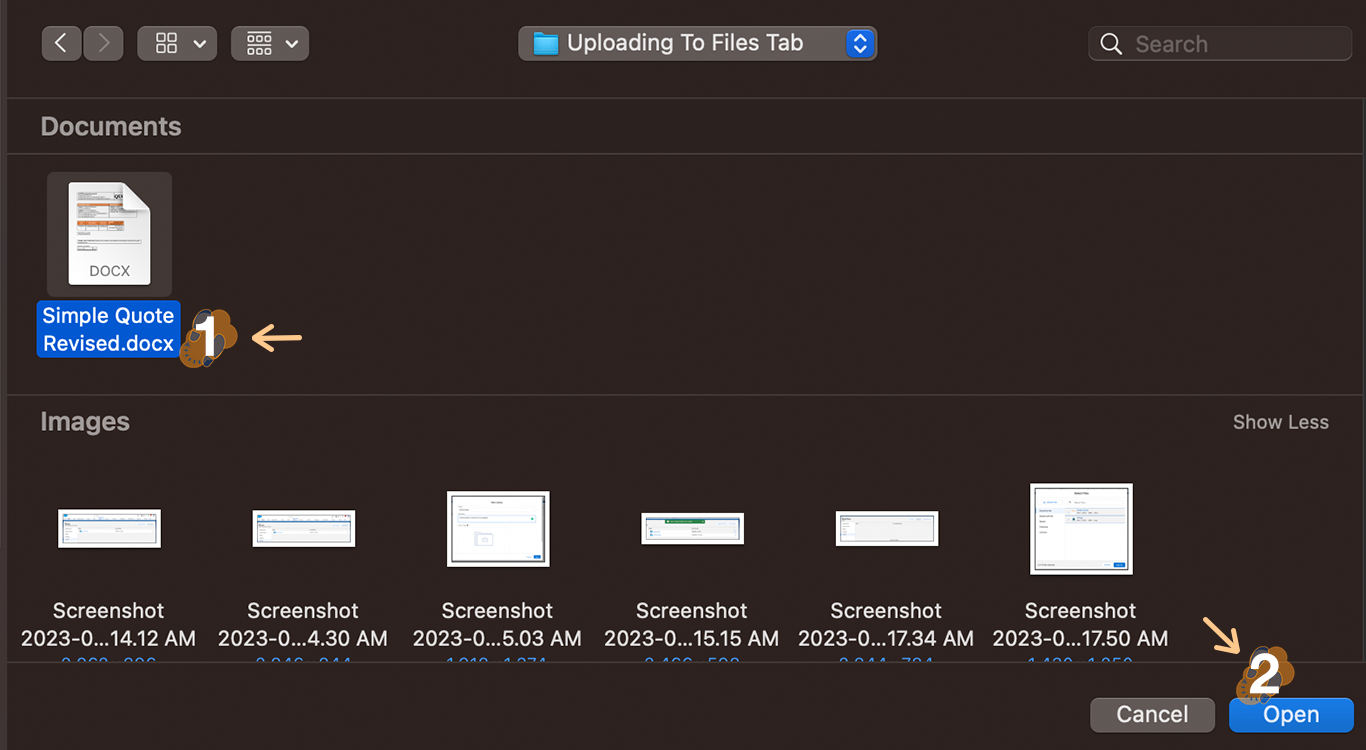
Task: Click the blue up-down arrows on folder popup
Action: [x=860, y=43]
